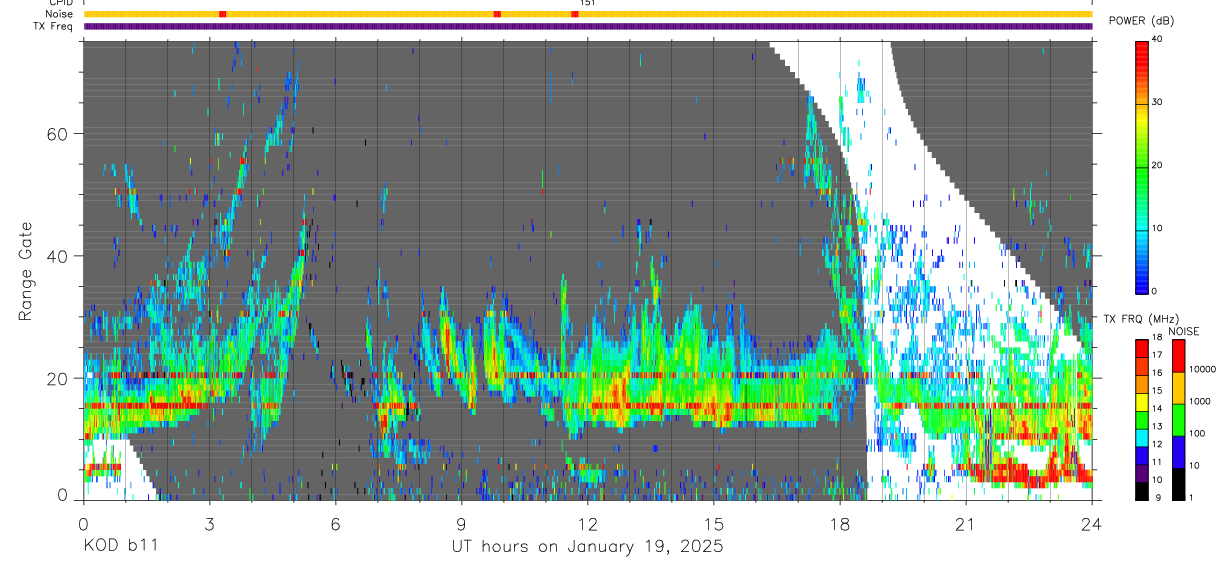Click the power colorbar gradient strip
1228x567 pixels.
[1143, 166]
